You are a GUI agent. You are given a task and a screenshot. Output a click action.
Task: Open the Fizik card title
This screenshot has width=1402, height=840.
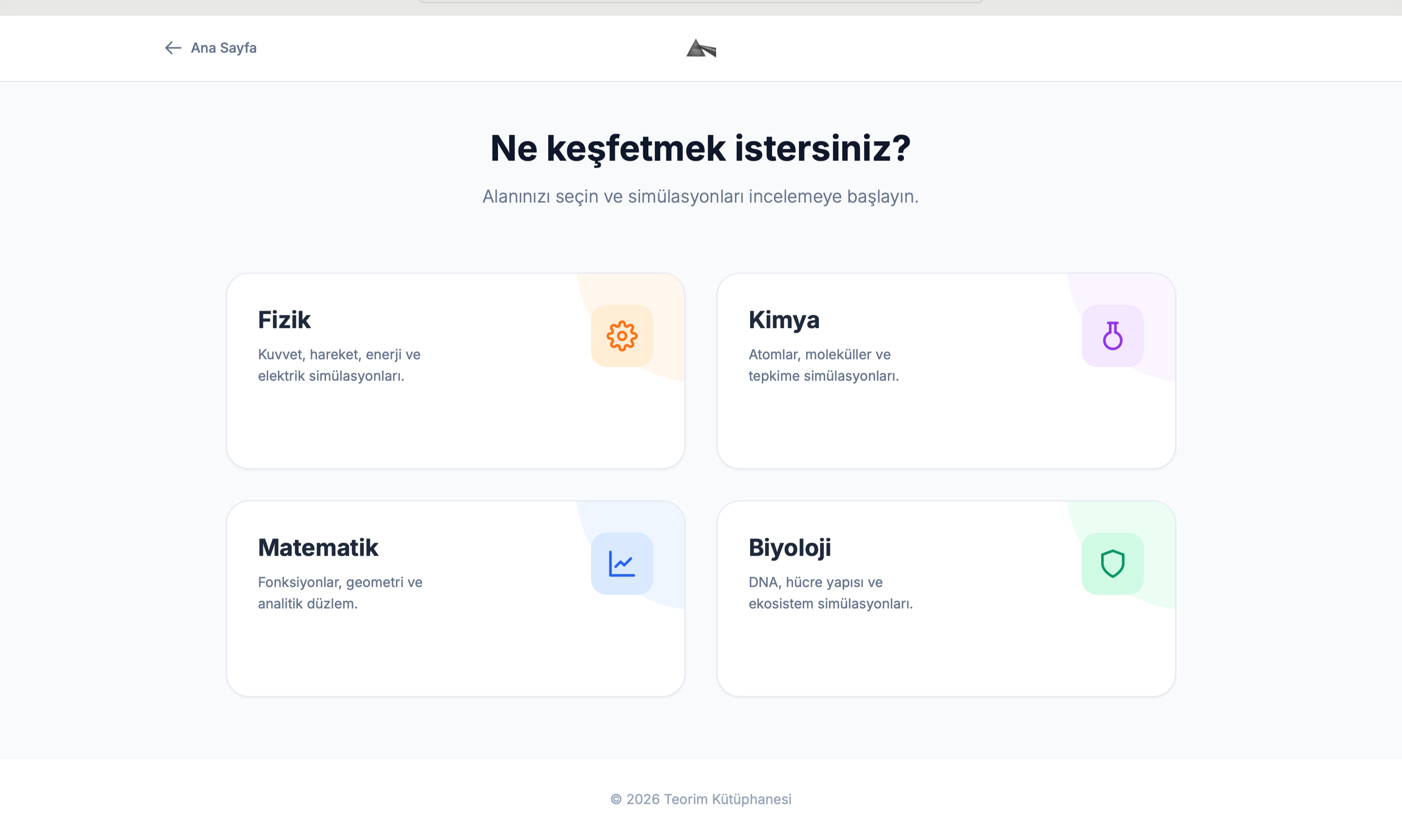(284, 320)
